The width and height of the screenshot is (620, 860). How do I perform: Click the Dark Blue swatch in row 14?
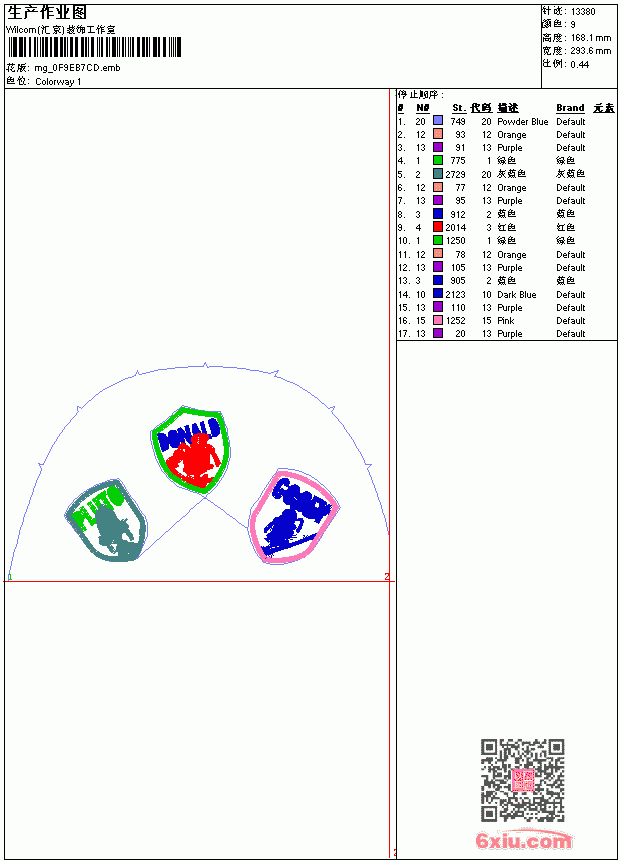pyautogui.click(x=438, y=294)
